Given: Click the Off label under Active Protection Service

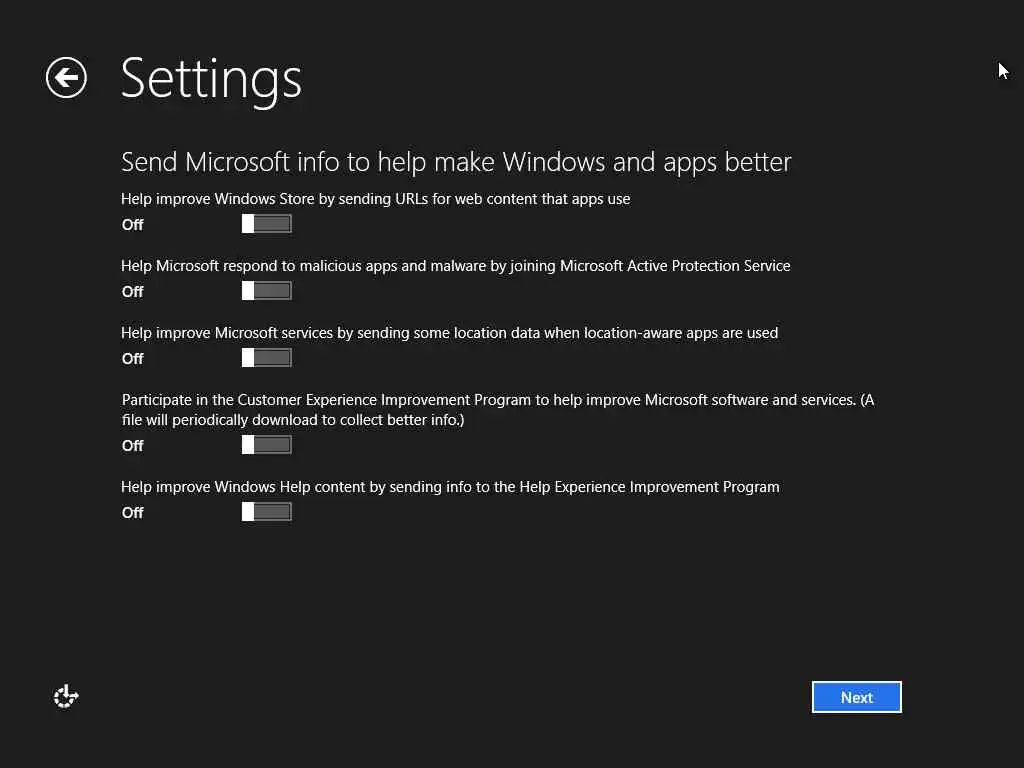Looking at the screenshot, I should coord(133,292).
